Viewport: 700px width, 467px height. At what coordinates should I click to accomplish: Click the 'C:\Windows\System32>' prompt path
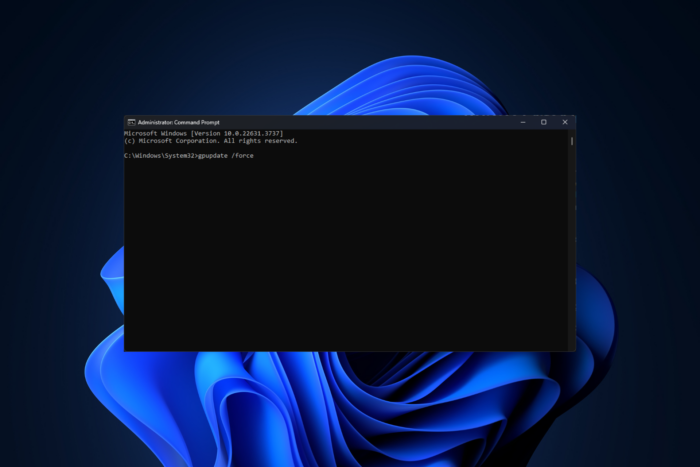click(161, 156)
